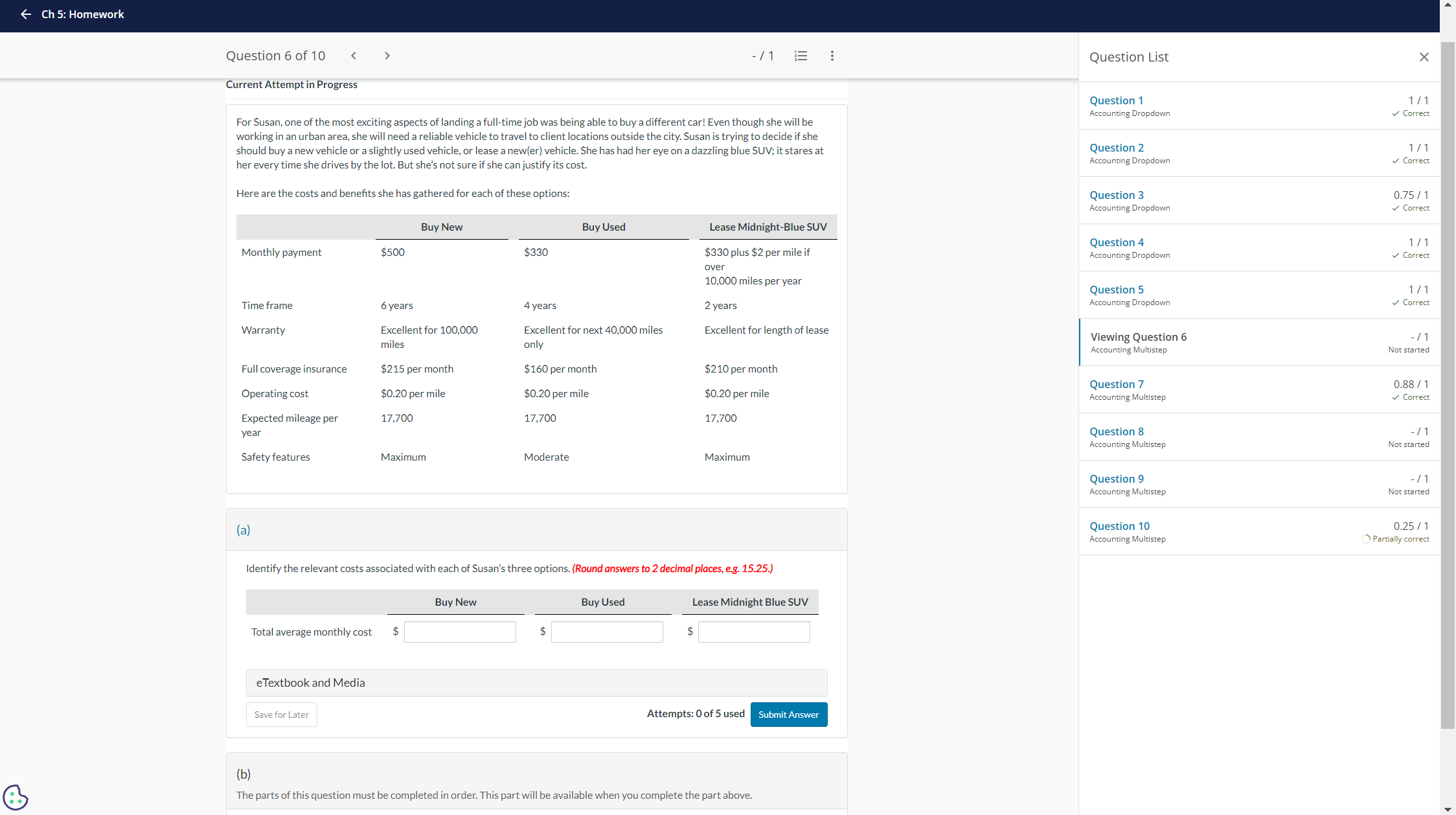Select Question 10 partially correct entry
Screen dimensions: 1456x815
(x=1119, y=526)
